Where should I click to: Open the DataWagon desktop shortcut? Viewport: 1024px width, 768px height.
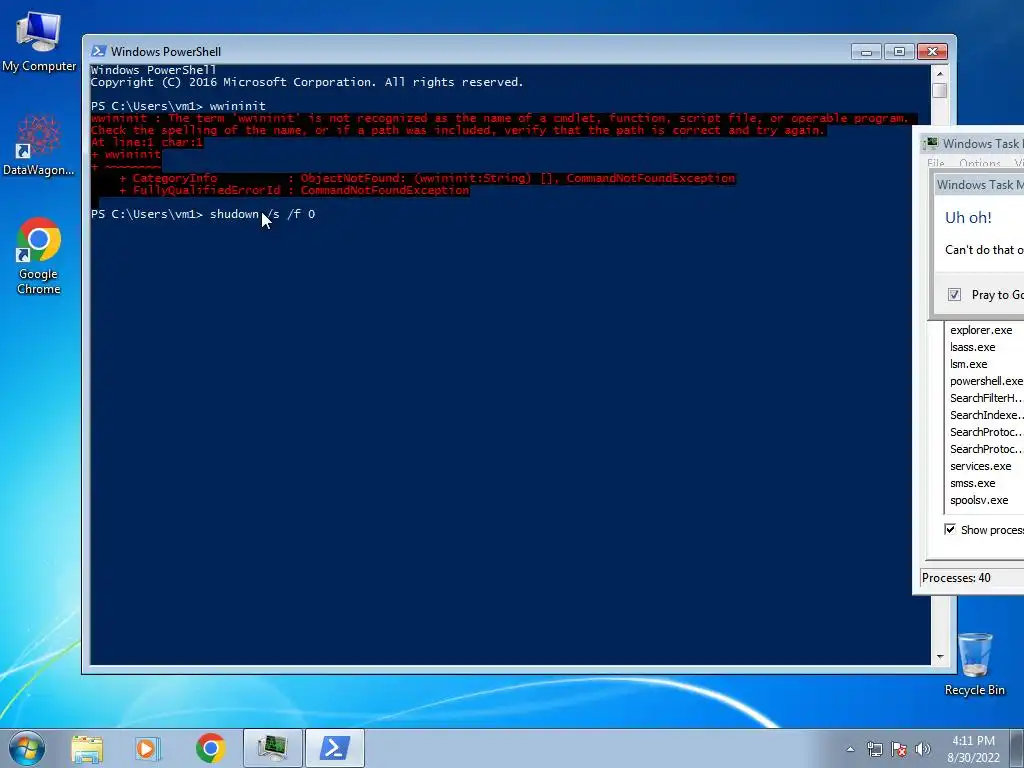pyautogui.click(x=39, y=145)
